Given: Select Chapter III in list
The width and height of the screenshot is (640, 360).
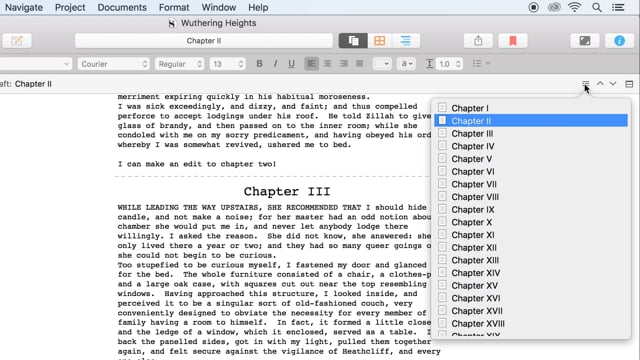Looking at the screenshot, I should [531, 133].
